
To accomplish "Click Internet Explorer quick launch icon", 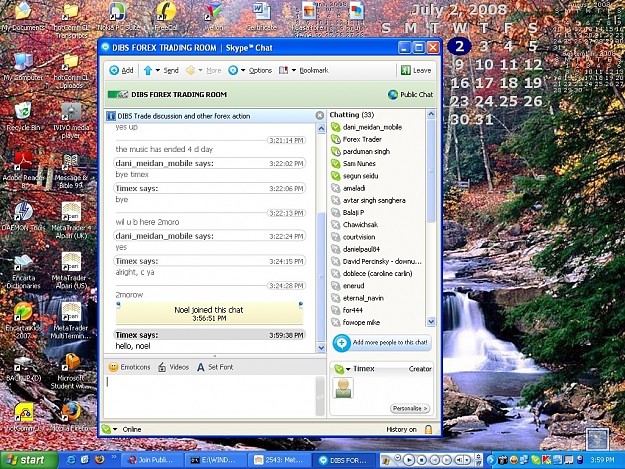I will coord(71,460).
